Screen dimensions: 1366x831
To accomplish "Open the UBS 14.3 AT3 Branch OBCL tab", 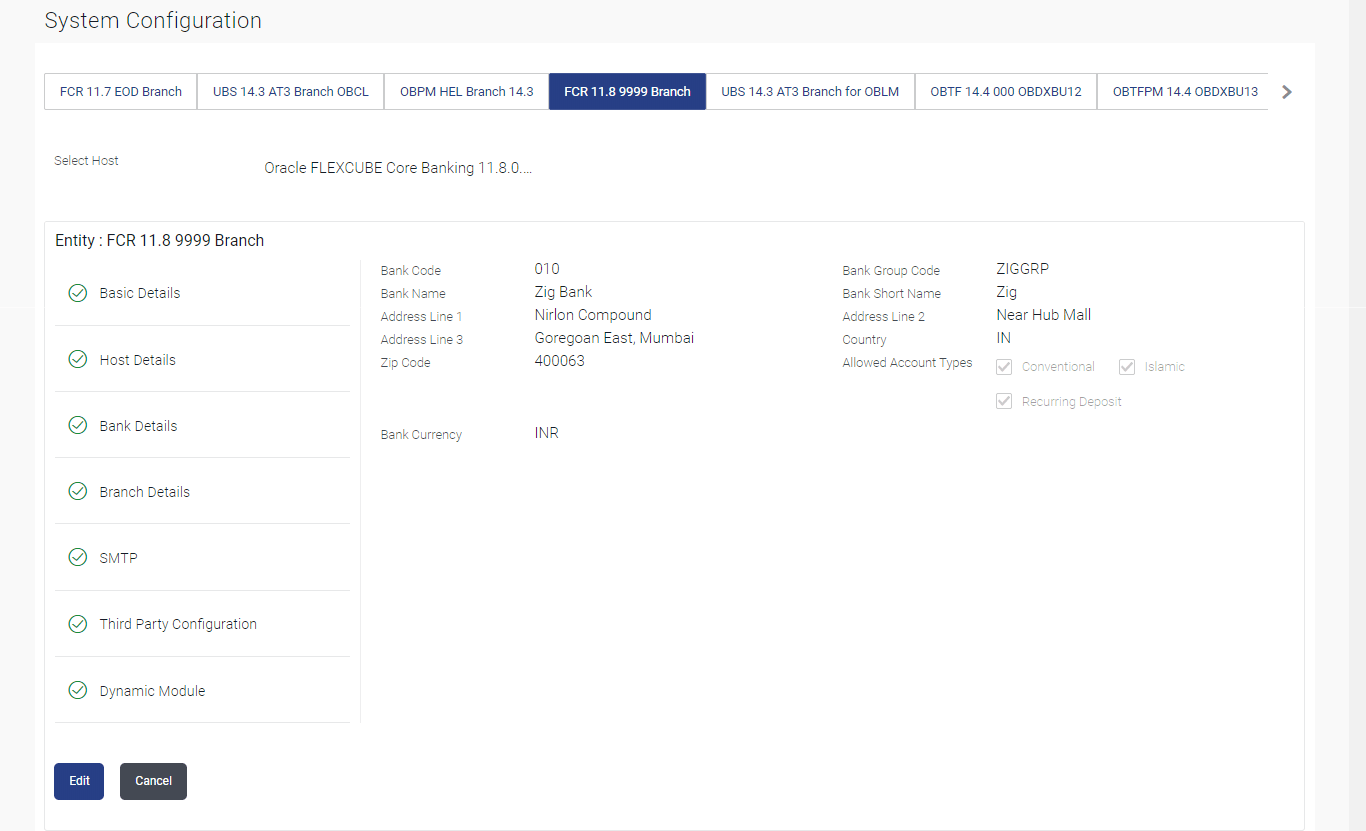I will pyautogui.click(x=291, y=91).
